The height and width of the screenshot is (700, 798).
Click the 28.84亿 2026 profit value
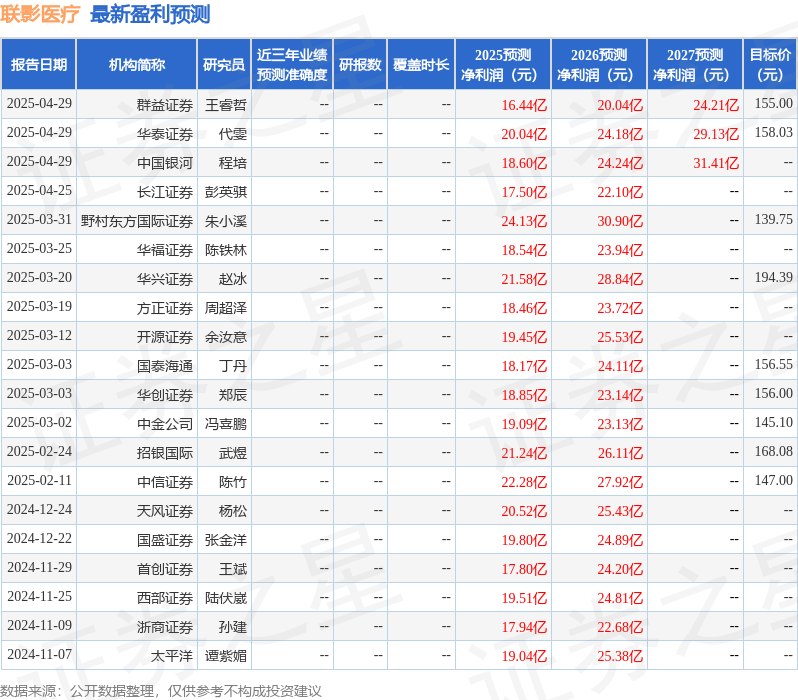pos(620,279)
